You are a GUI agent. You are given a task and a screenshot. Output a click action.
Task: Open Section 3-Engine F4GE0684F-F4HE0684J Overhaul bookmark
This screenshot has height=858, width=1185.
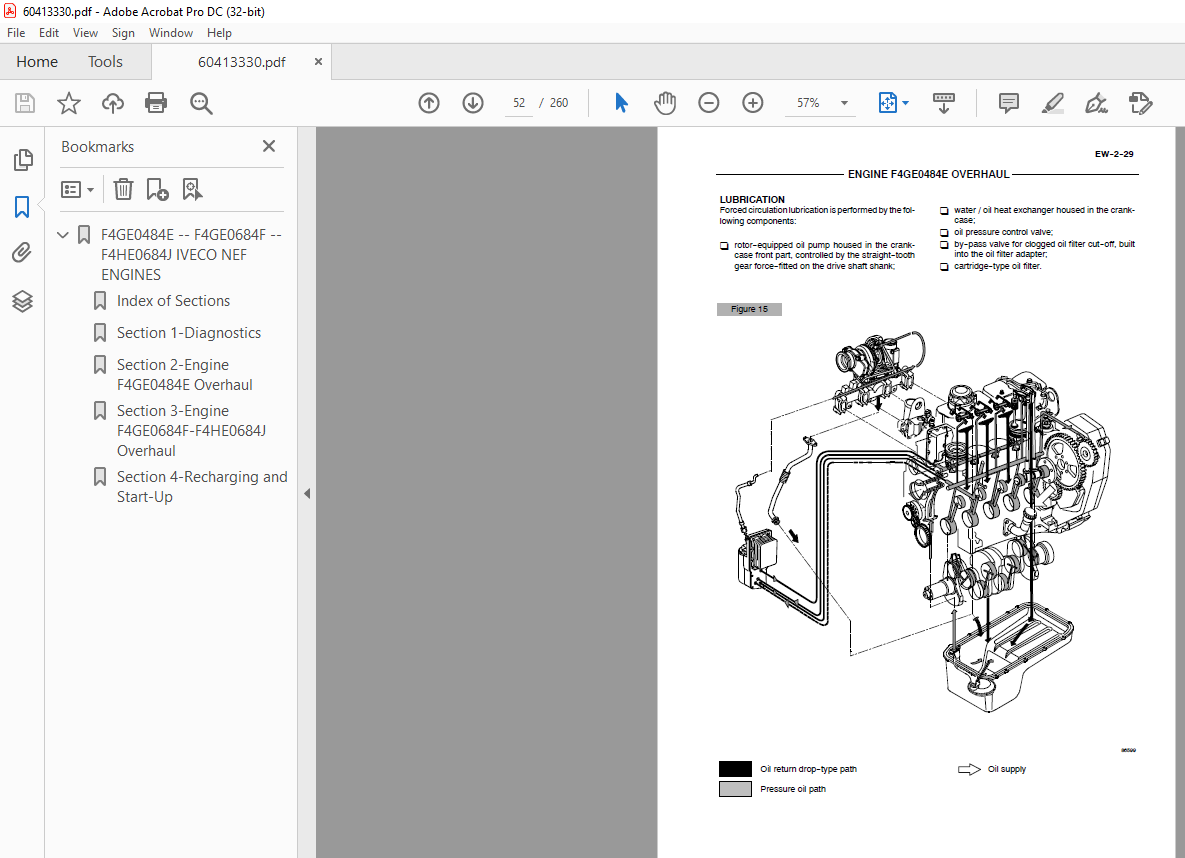191,430
